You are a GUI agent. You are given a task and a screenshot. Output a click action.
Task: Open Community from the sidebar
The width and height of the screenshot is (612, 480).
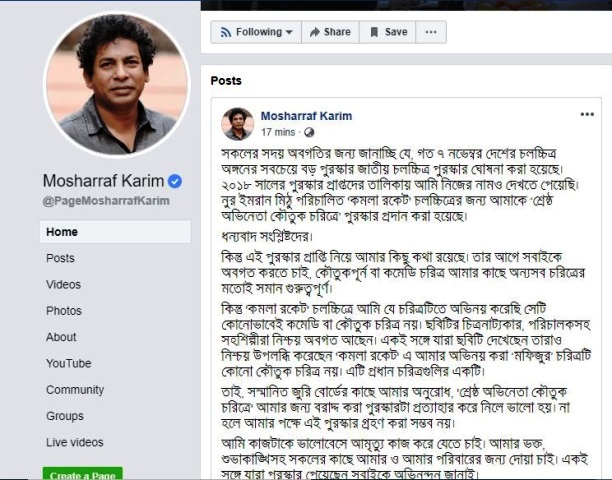75,390
